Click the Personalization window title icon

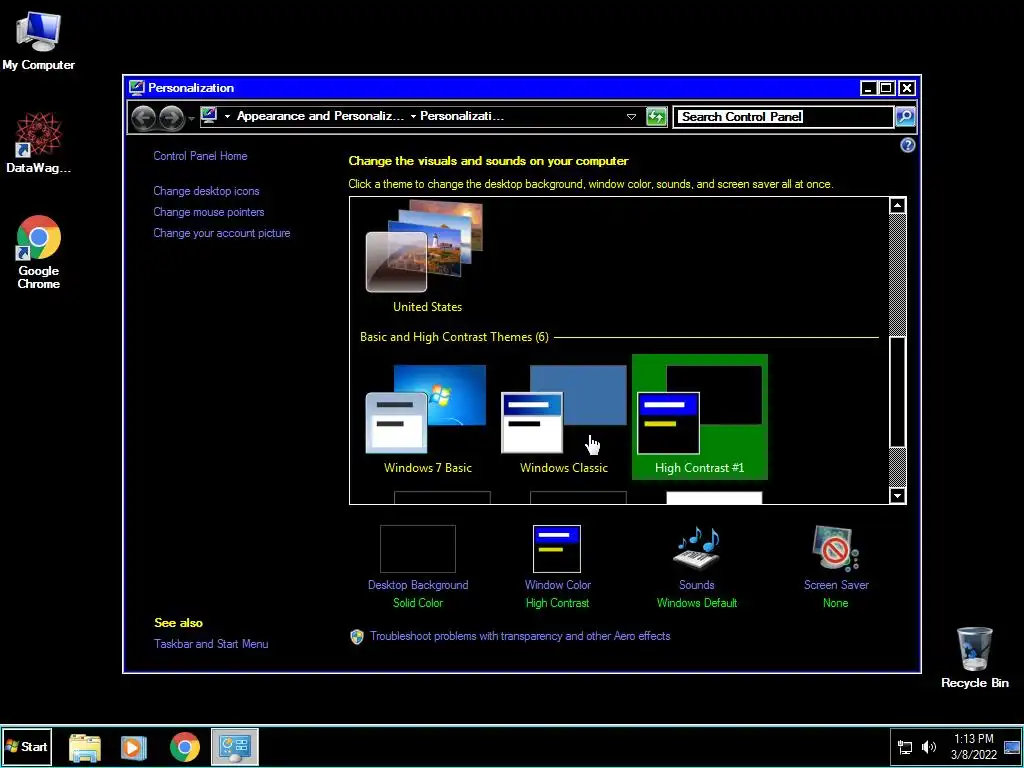coord(136,88)
